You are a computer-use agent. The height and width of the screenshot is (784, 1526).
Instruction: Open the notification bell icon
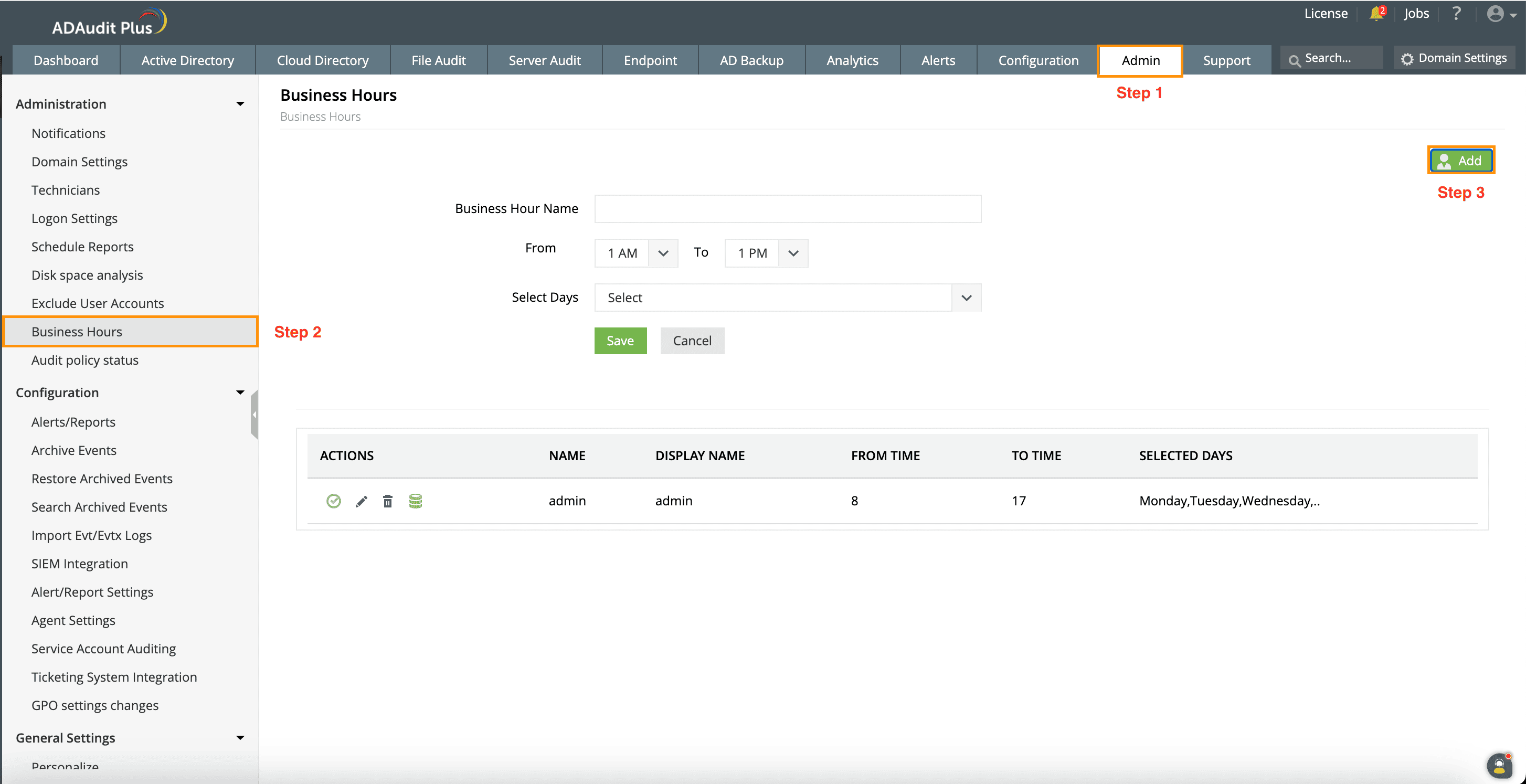1376,14
